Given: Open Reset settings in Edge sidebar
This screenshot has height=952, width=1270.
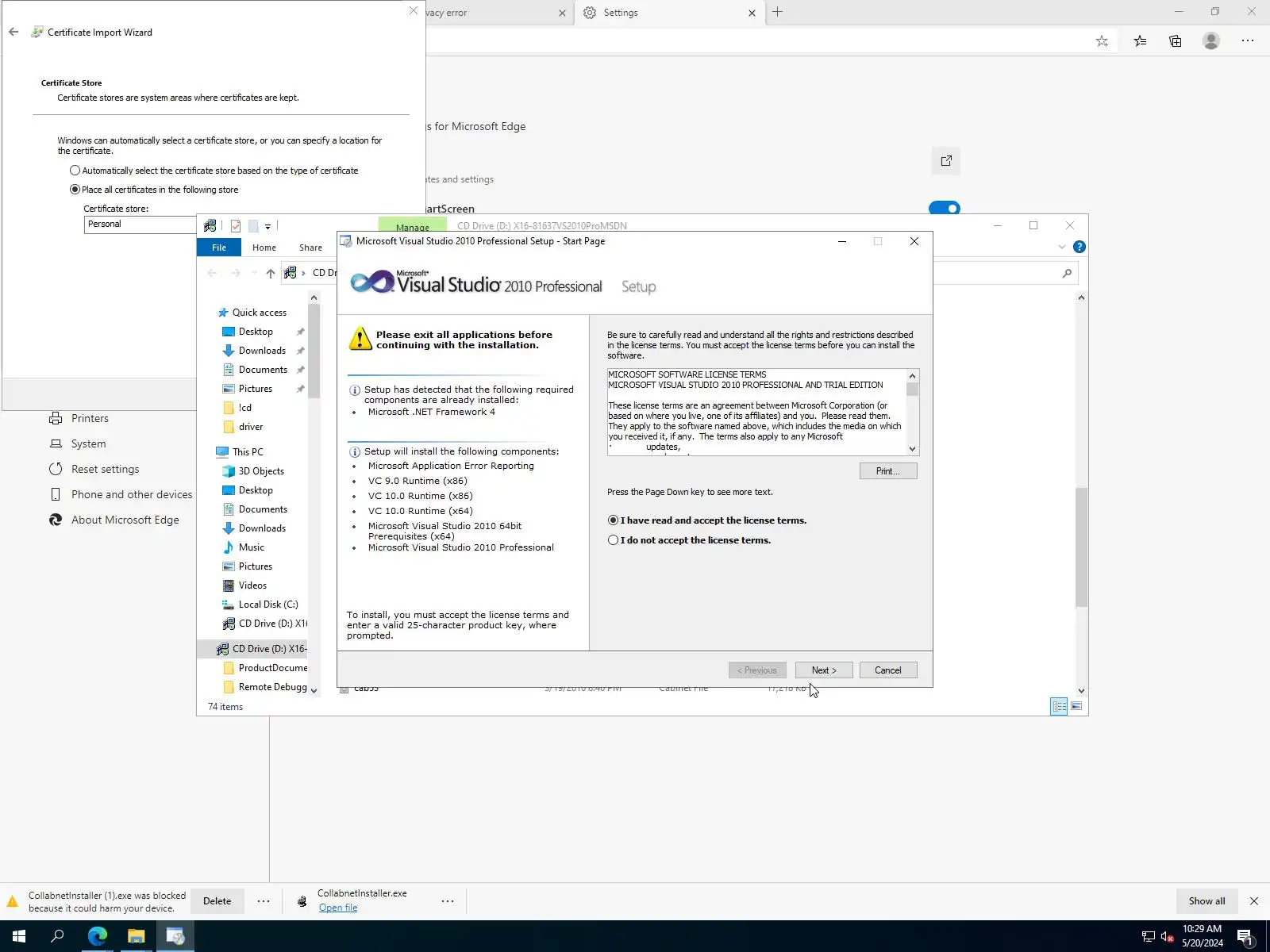Looking at the screenshot, I should point(105,469).
